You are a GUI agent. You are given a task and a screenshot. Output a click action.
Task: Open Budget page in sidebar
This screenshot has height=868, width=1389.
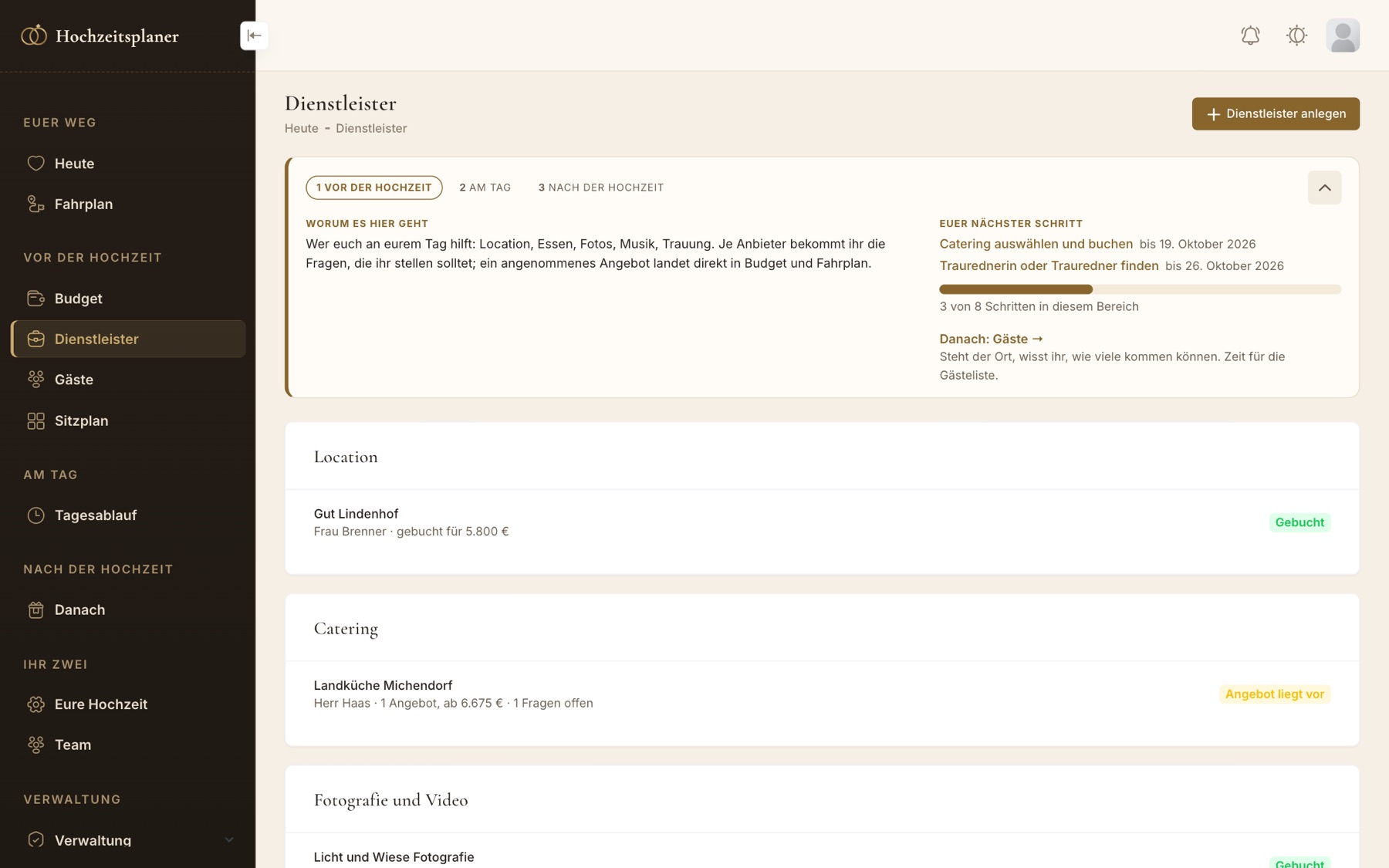click(128, 299)
